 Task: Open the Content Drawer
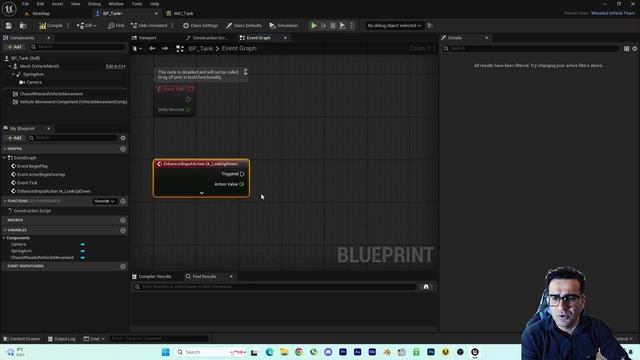pyautogui.click(x=22, y=339)
